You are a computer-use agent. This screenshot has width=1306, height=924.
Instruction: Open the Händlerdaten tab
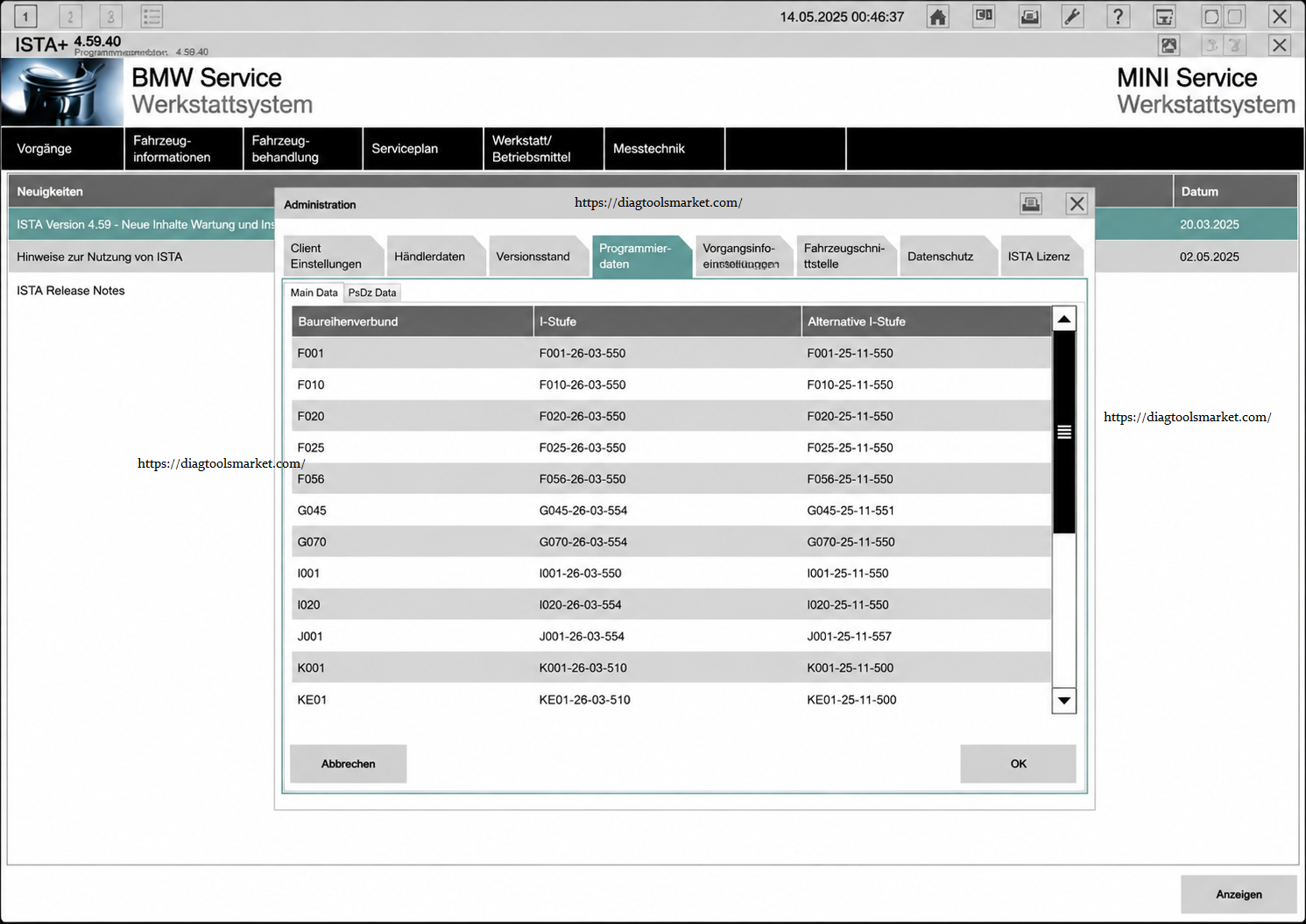pyautogui.click(x=430, y=257)
